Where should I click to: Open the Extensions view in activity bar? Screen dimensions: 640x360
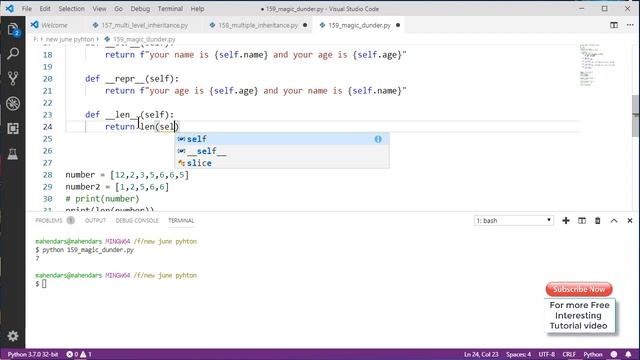13,129
